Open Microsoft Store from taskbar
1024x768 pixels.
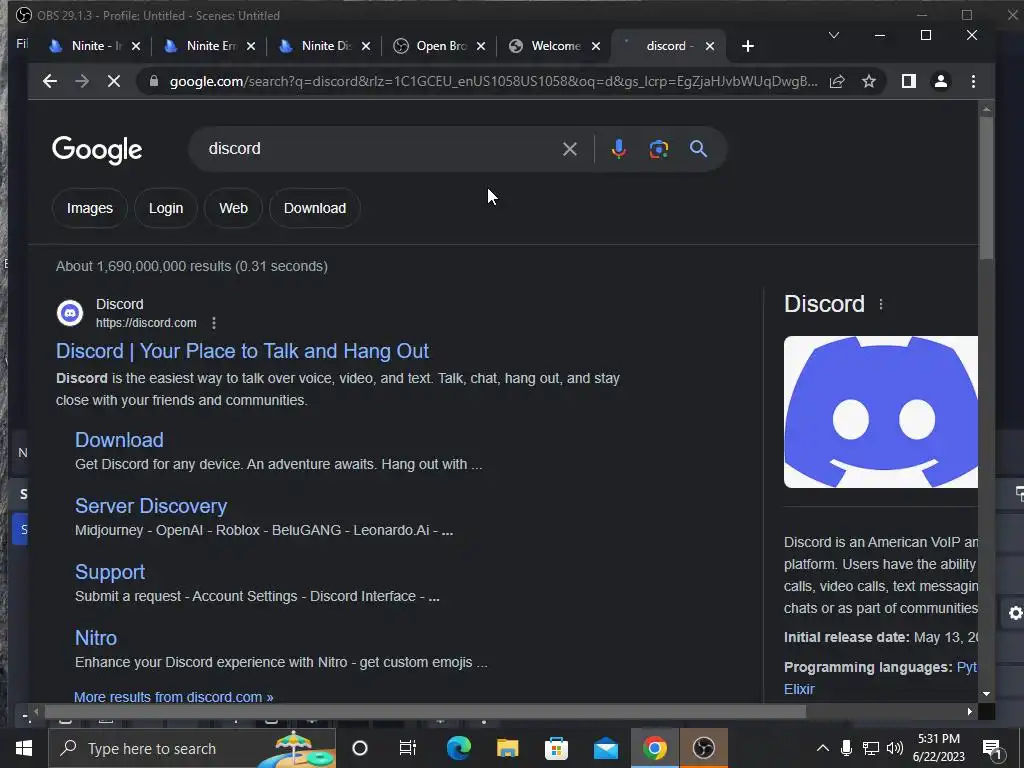556,748
